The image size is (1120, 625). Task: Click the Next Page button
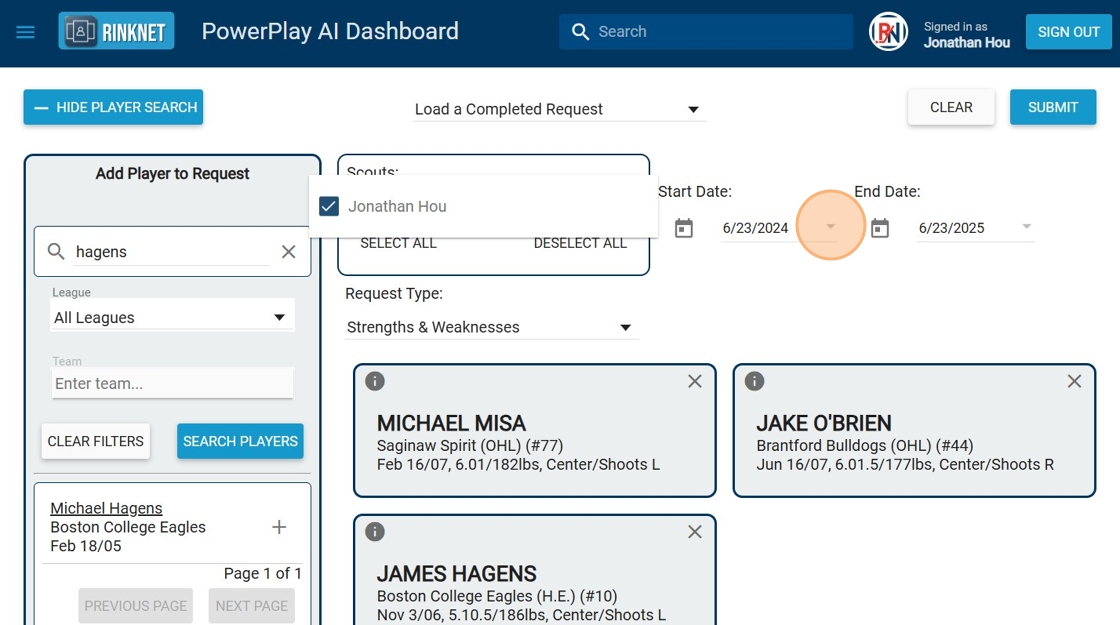point(251,606)
